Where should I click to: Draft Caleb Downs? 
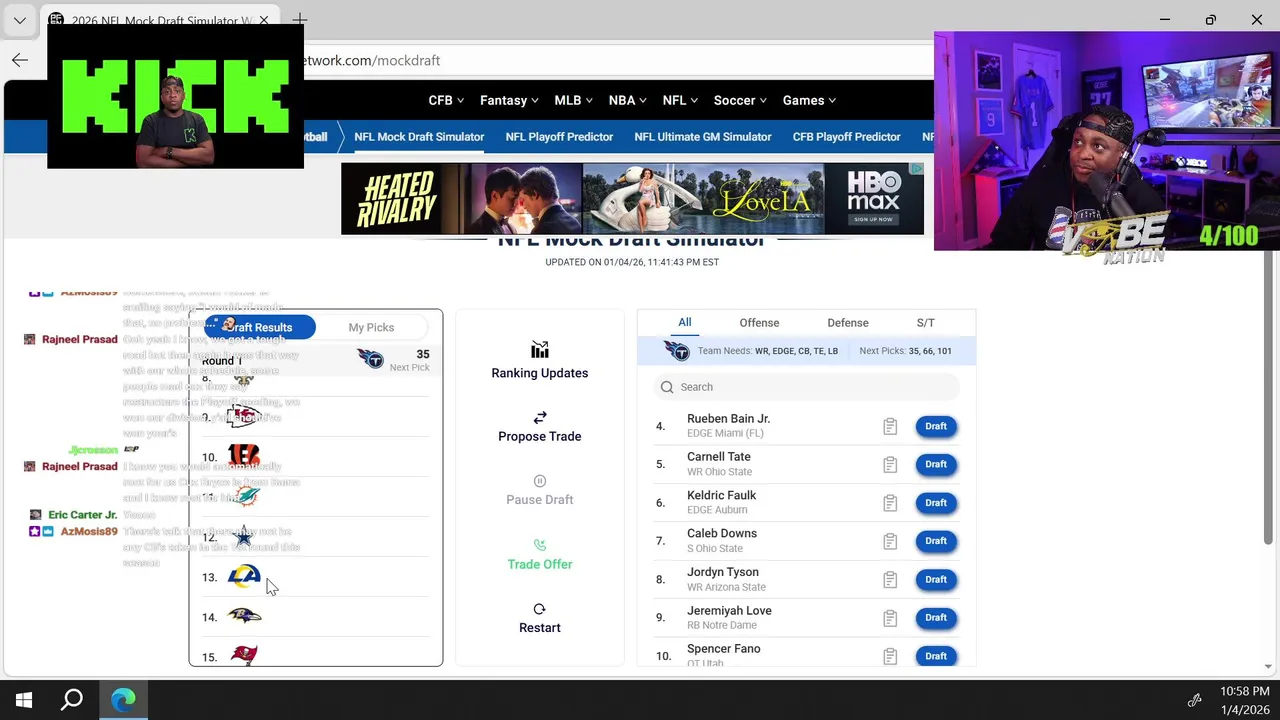pyautogui.click(x=936, y=541)
